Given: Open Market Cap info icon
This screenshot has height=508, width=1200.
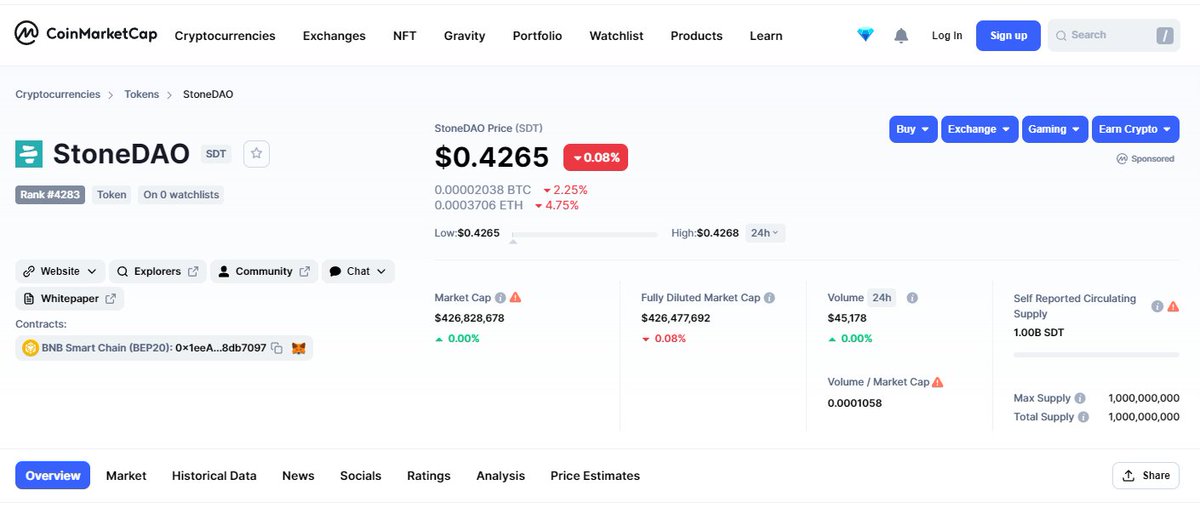Looking at the screenshot, I should (x=500, y=298).
